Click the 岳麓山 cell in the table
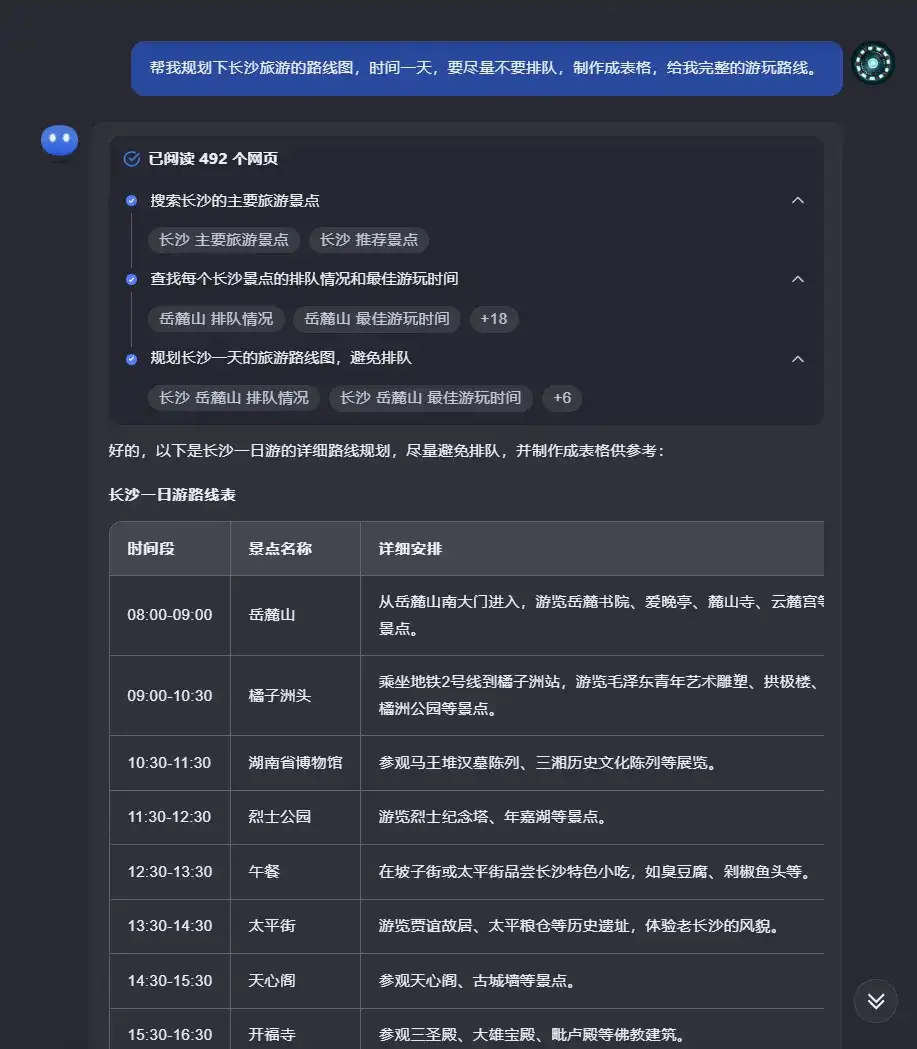The image size is (917, 1049). click(x=295, y=615)
